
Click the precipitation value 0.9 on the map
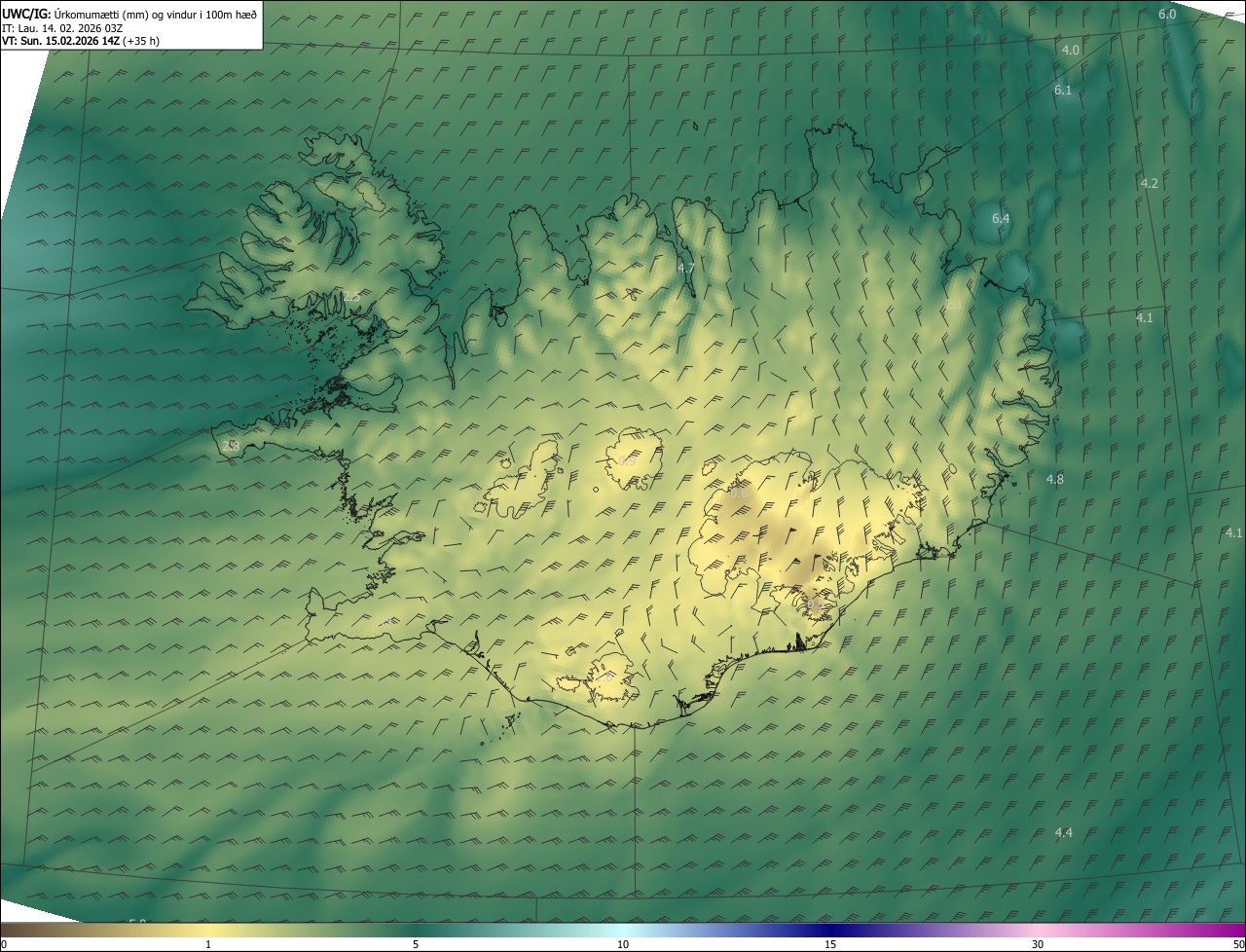coord(627,460)
